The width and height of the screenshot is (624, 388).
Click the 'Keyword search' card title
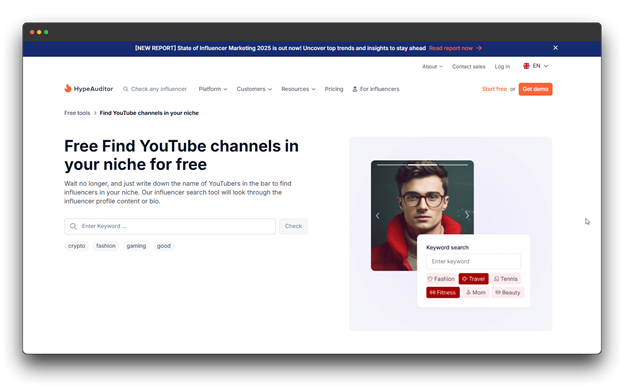[447, 248]
